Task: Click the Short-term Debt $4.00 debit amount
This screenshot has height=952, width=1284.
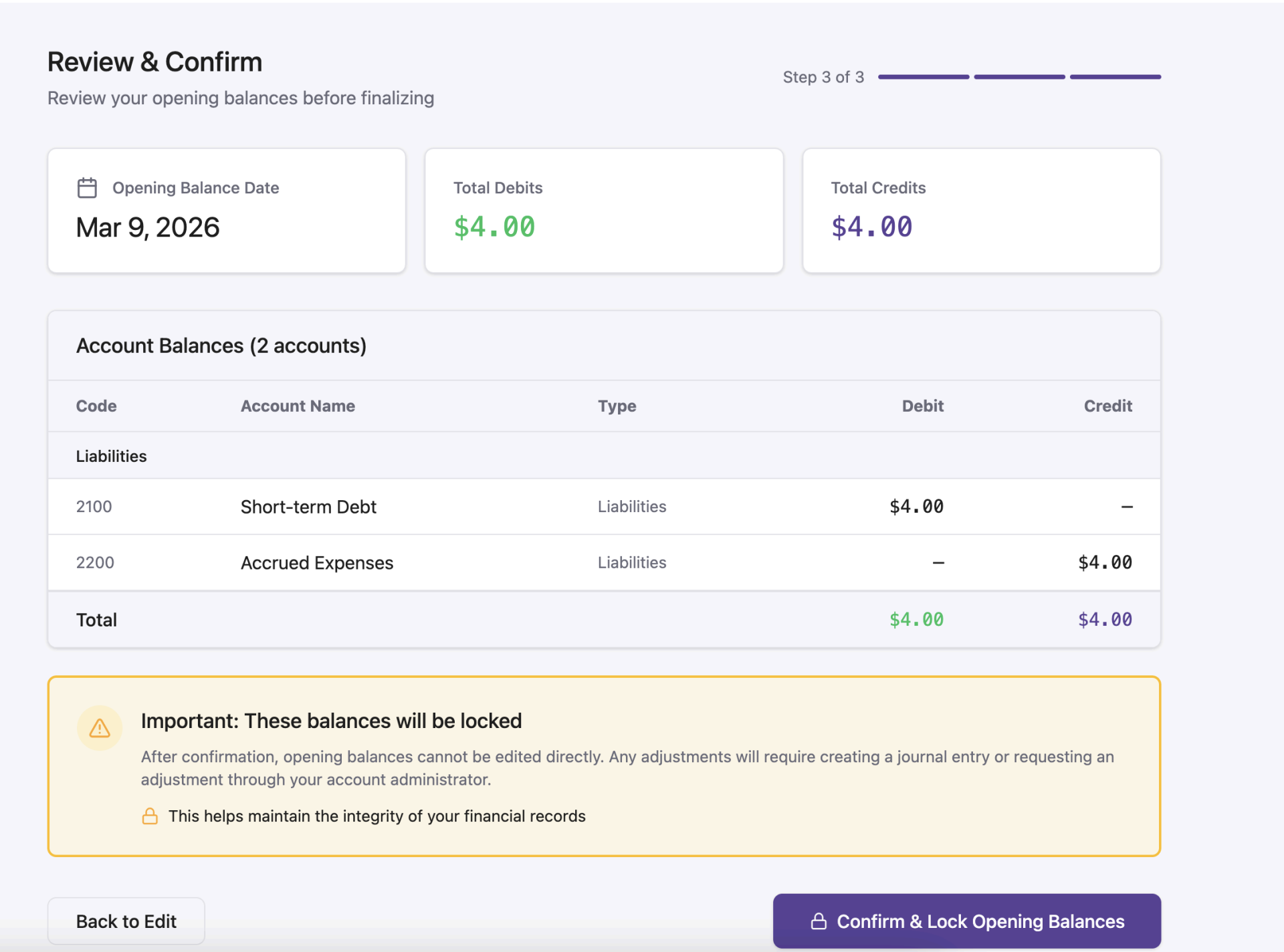Action: tap(916, 507)
